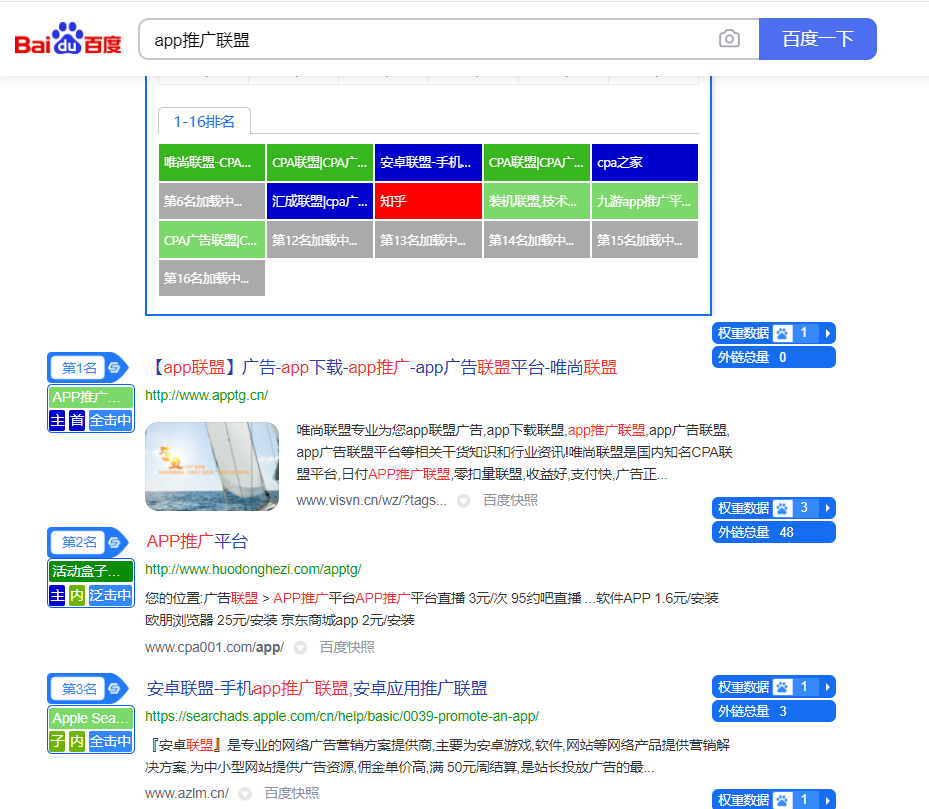Open the 【app联盟】广告-app下载 result title
Image resolution: width=929 pixels, height=809 pixels.
point(382,367)
